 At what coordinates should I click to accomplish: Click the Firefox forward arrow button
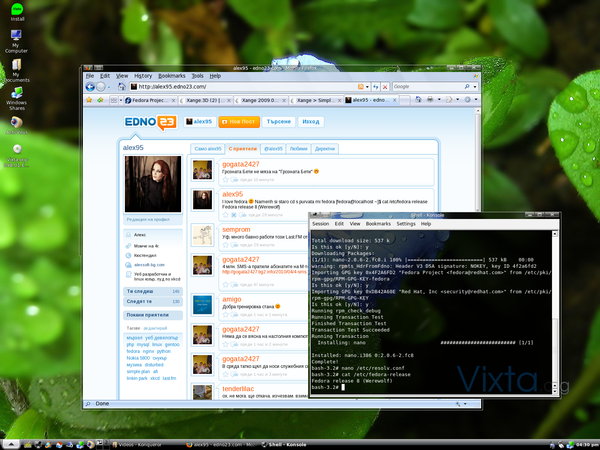coord(101,87)
